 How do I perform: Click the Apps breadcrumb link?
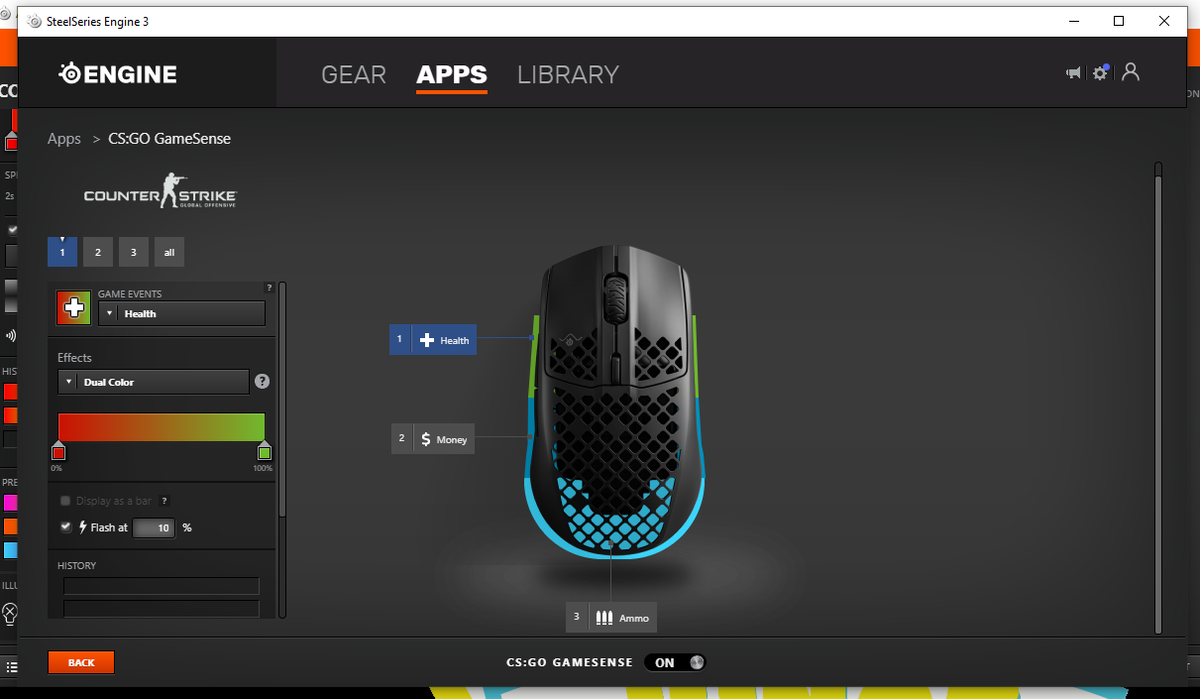click(64, 139)
